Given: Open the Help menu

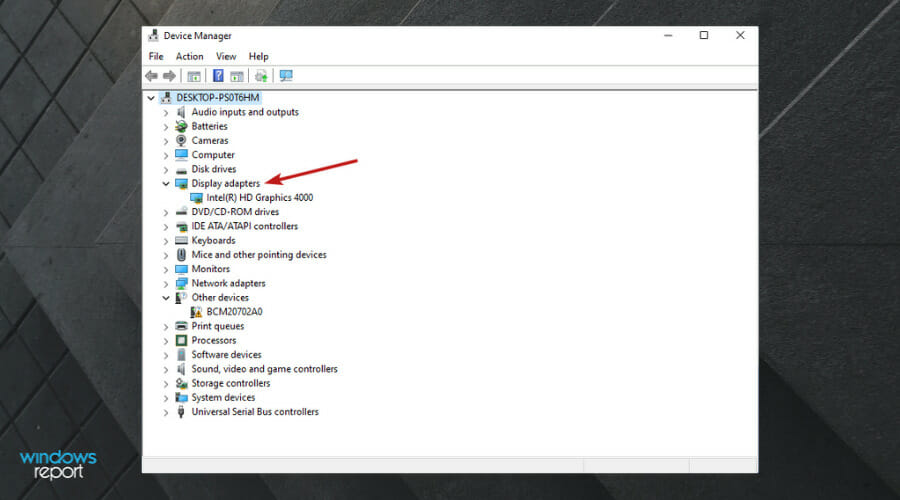Looking at the screenshot, I should coord(258,56).
